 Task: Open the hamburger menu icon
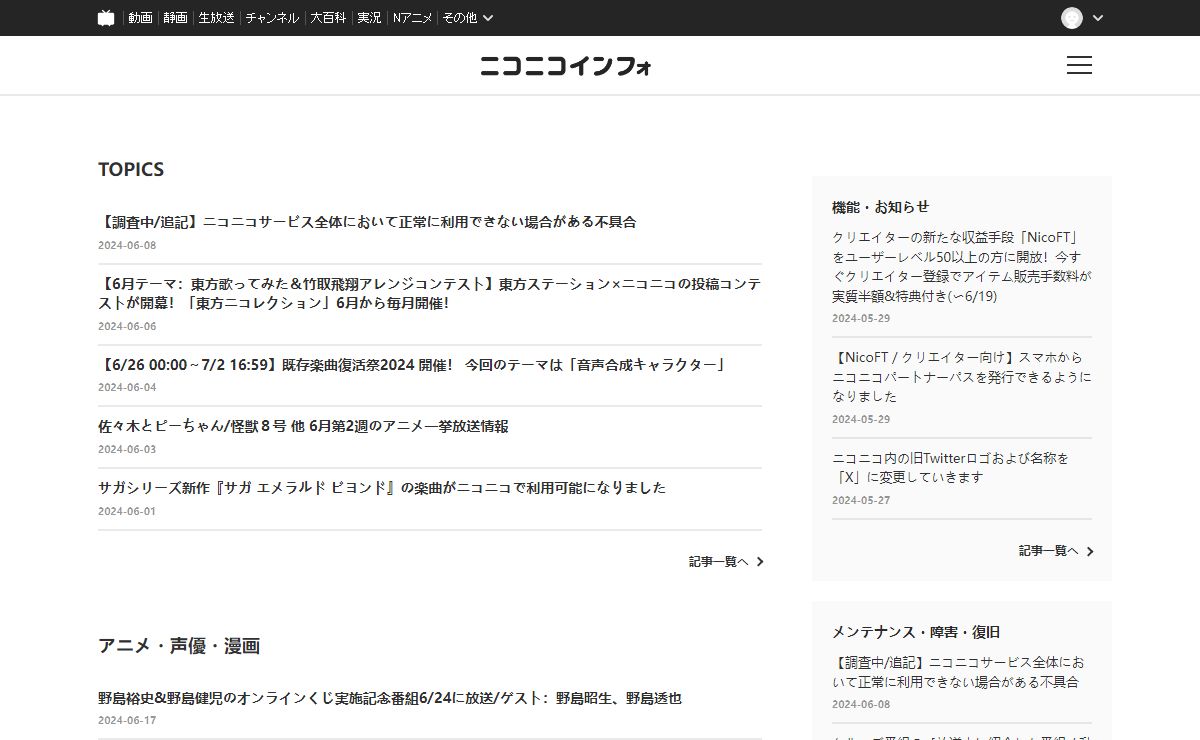[1079, 65]
